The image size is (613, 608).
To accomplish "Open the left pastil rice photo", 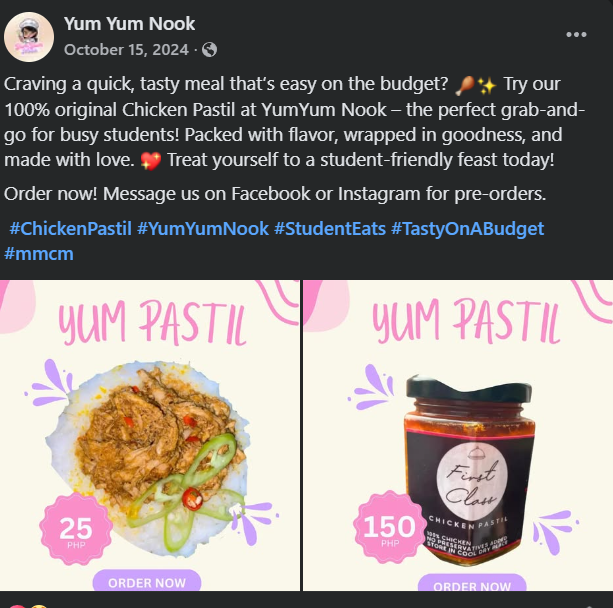I will (x=150, y=435).
